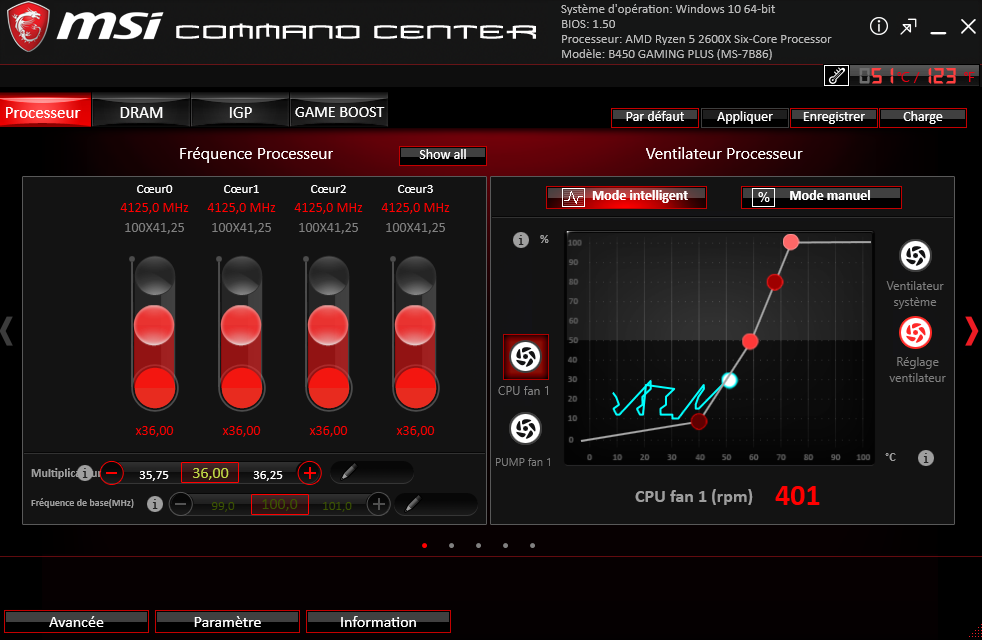
Task: Select base frequency value 100,0 field
Action: pos(280,504)
